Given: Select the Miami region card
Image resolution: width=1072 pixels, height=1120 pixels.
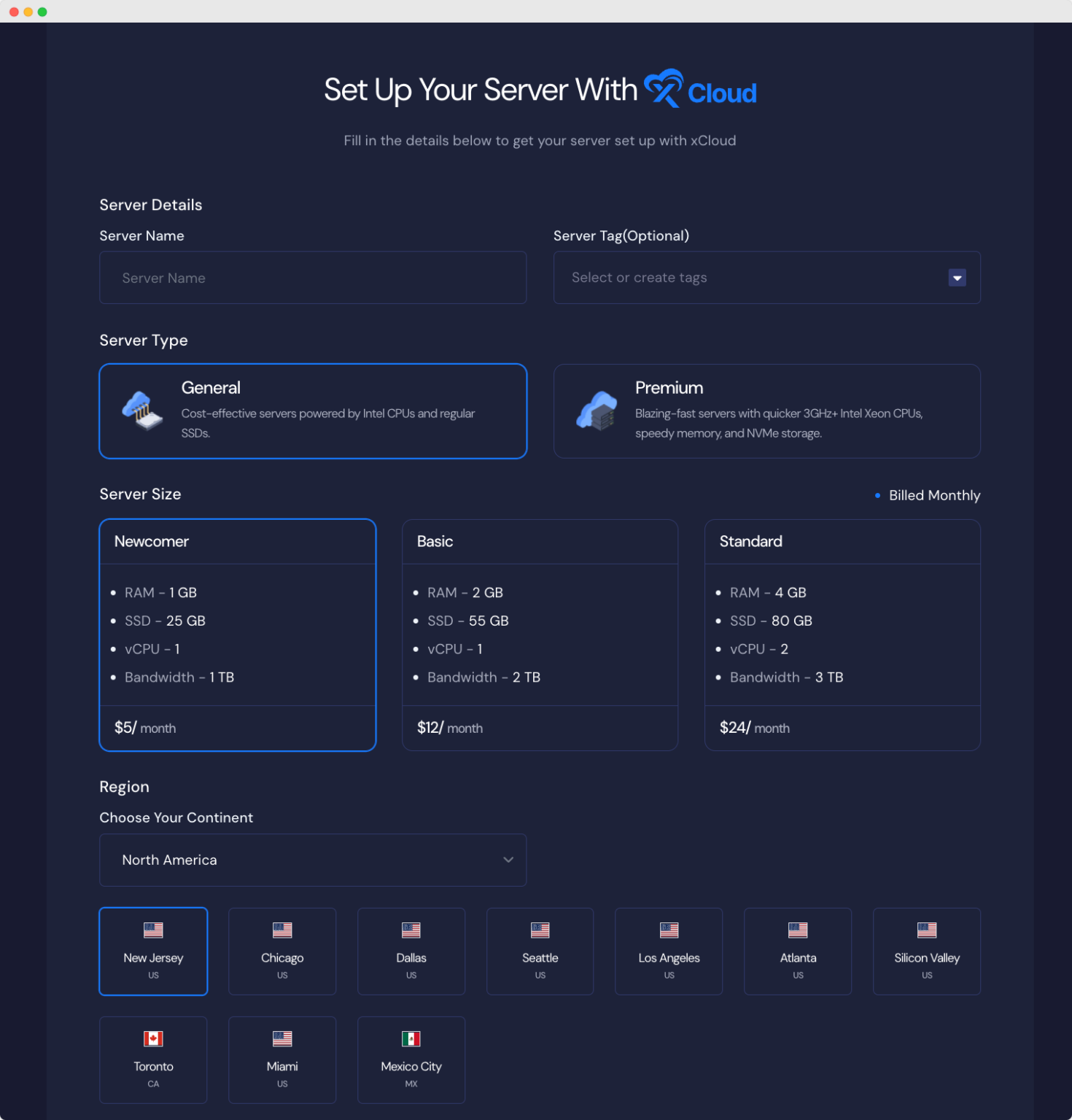Looking at the screenshot, I should click(281, 1059).
